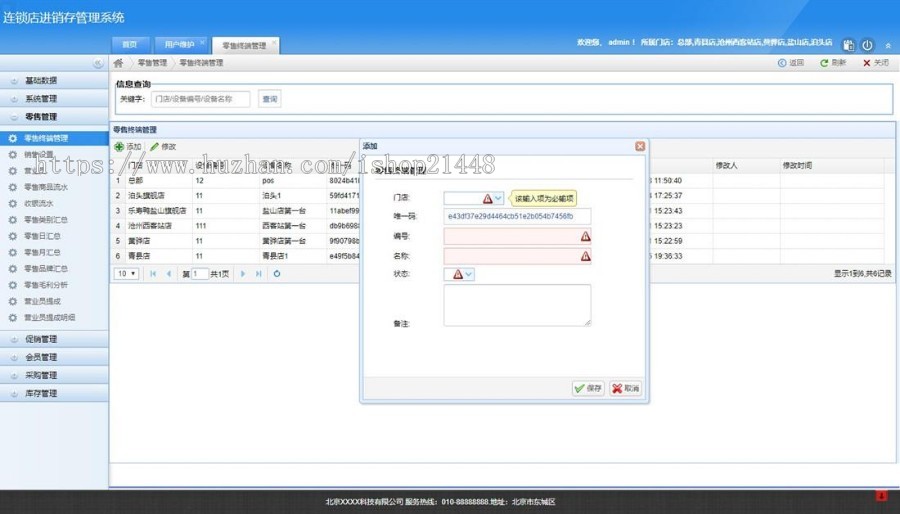
Task: Click the gear icon beside 收银流水
Action: tap(13, 204)
